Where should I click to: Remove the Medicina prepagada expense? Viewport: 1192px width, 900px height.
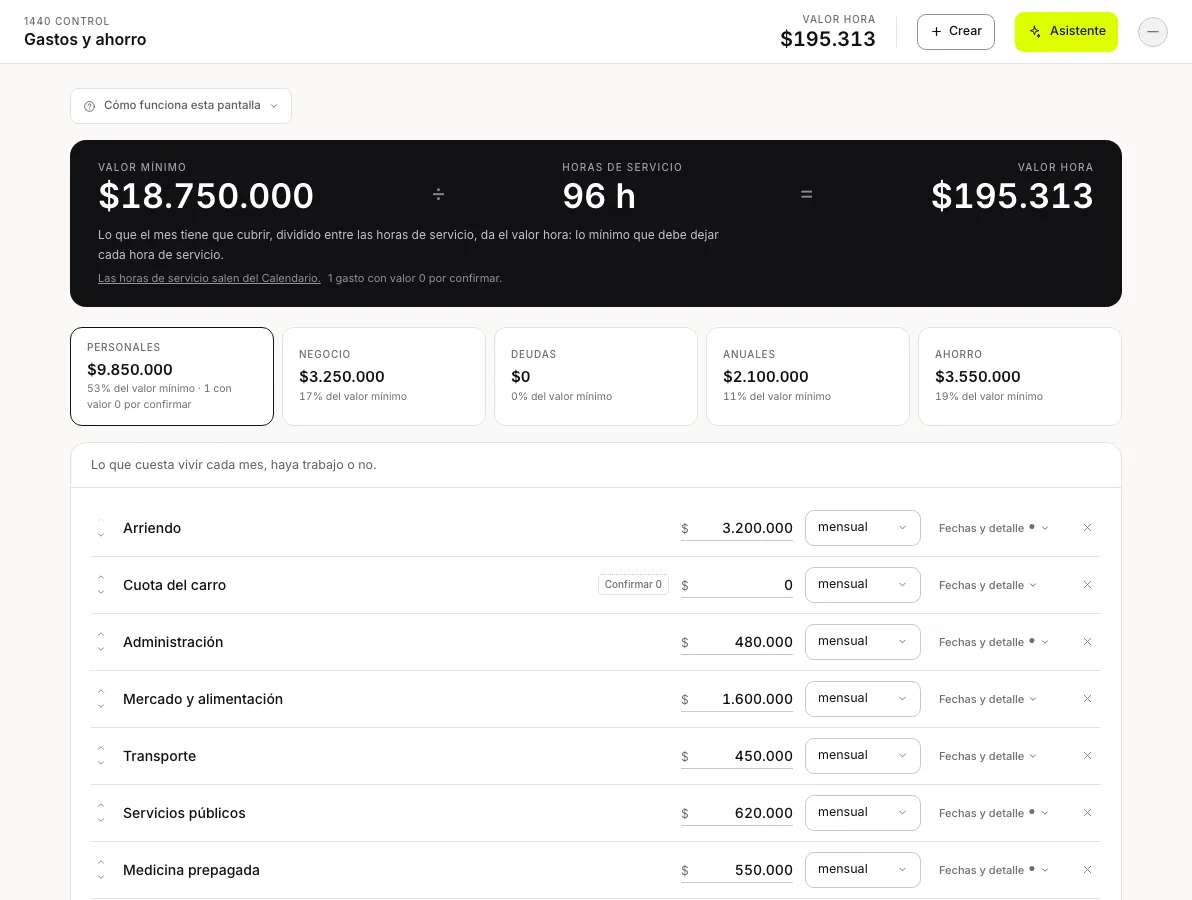pyautogui.click(x=1087, y=870)
